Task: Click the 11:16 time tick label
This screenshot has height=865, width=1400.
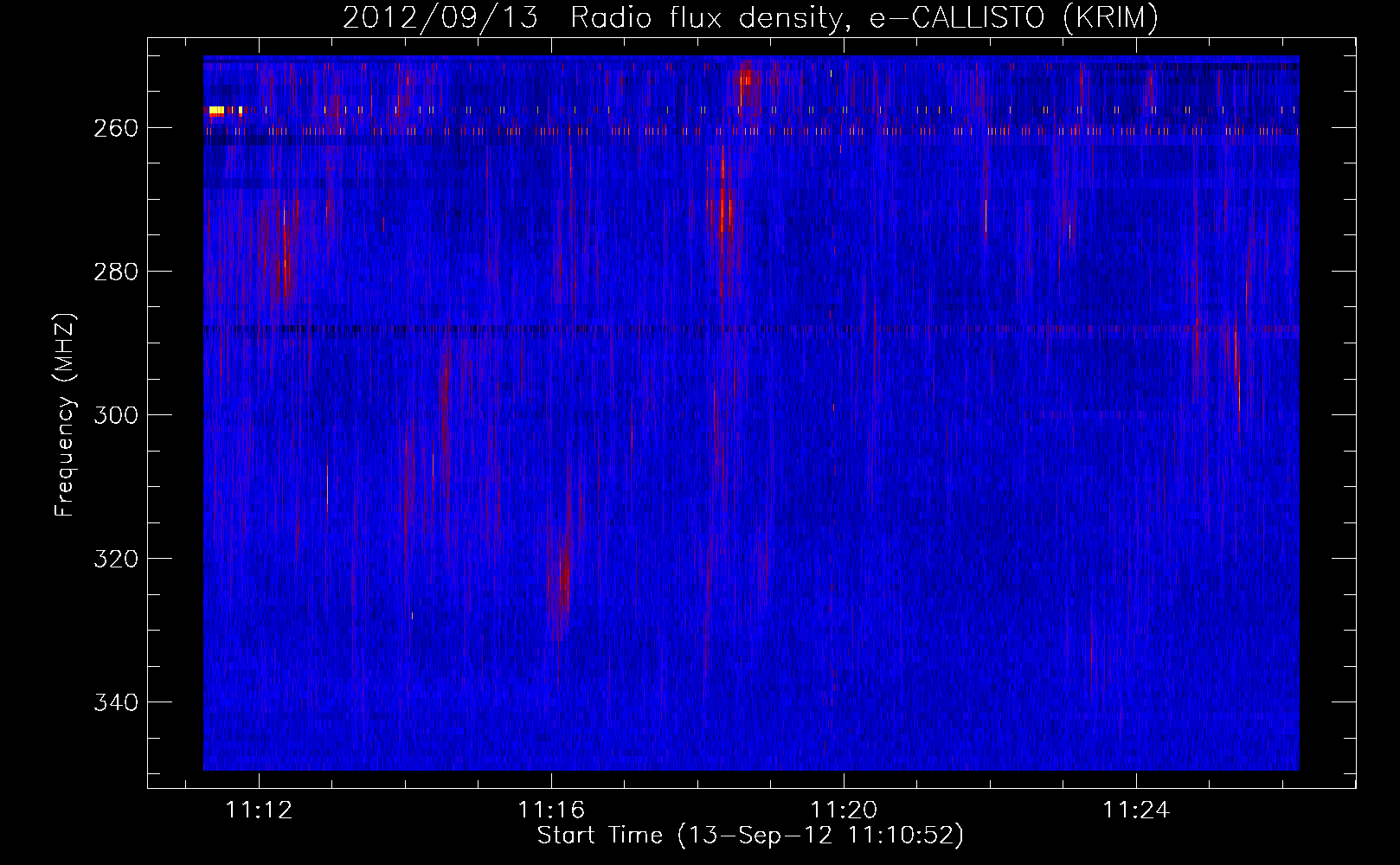Action: coord(551,811)
